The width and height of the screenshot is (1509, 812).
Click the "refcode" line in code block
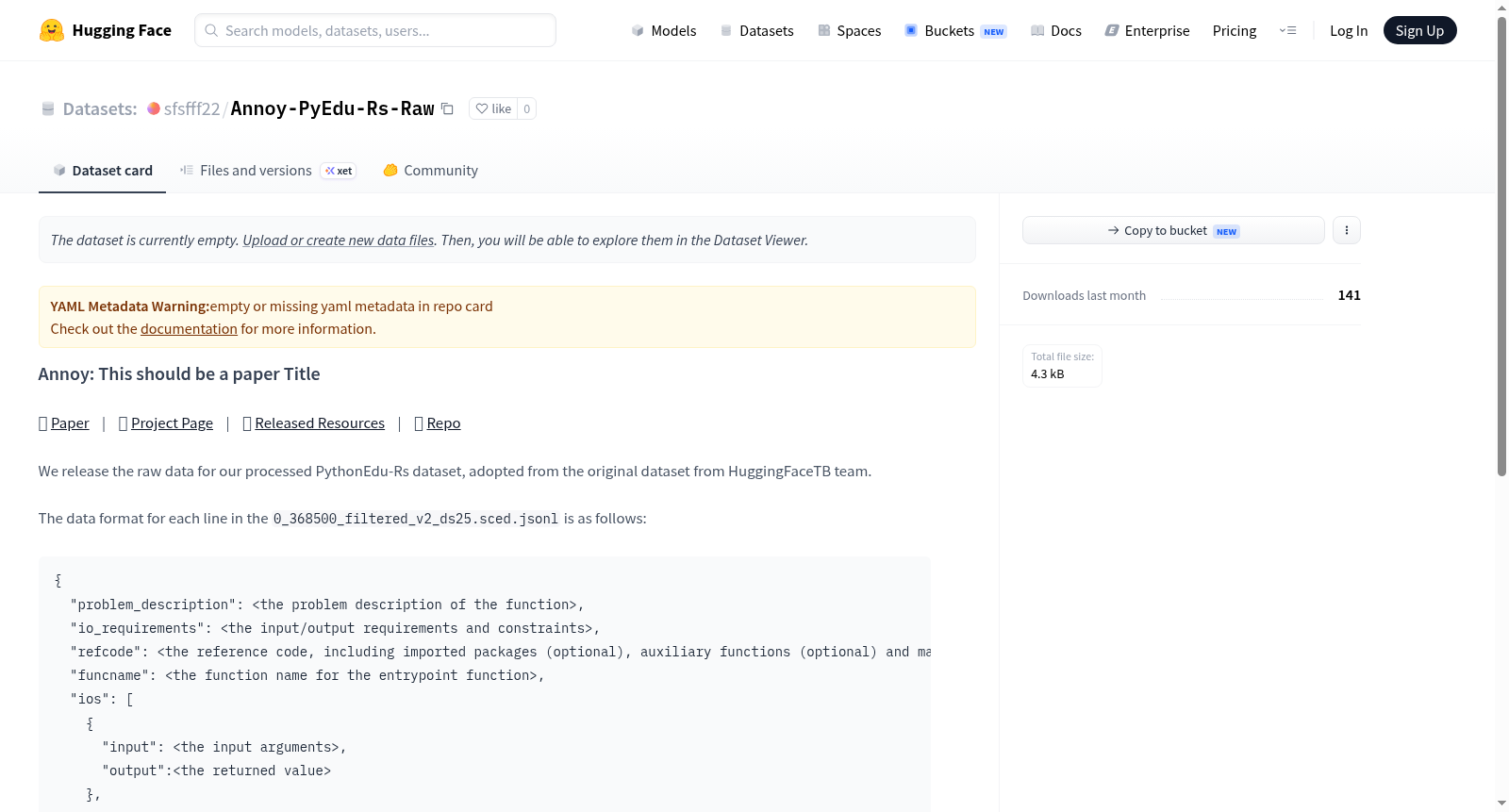tap(500, 652)
